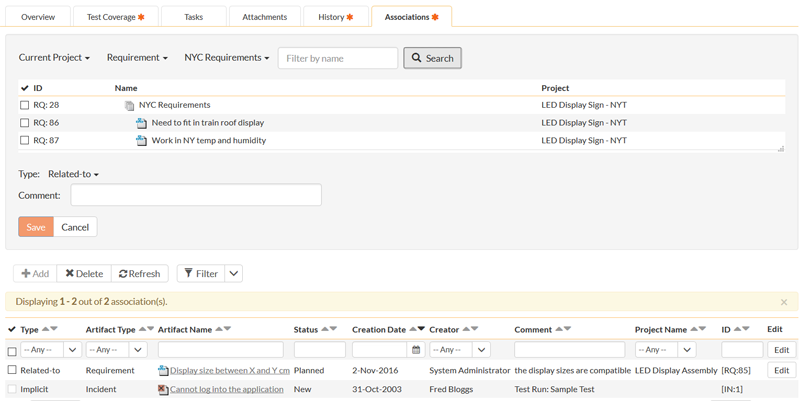Open the Filter split-button arrow
This screenshot has height=401, width=800.
coord(233,273)
